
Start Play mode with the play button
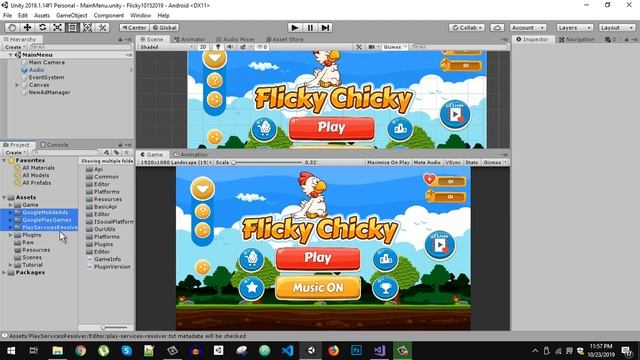pos(294,27)
